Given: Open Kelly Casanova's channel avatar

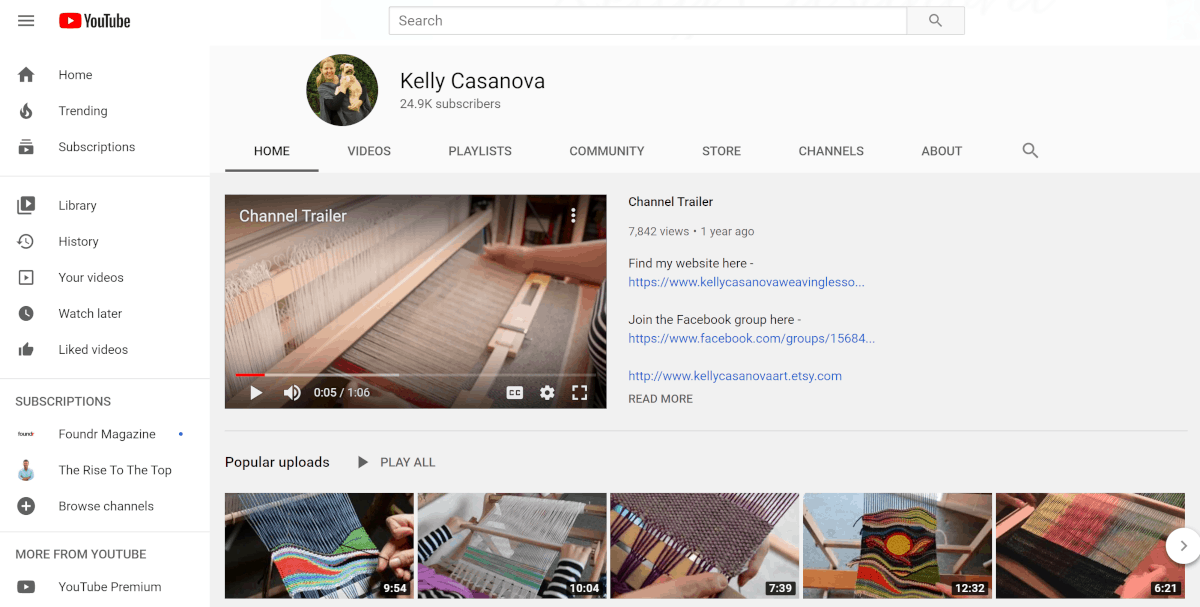Looking at the screenshot, I should tap(342, 90).
